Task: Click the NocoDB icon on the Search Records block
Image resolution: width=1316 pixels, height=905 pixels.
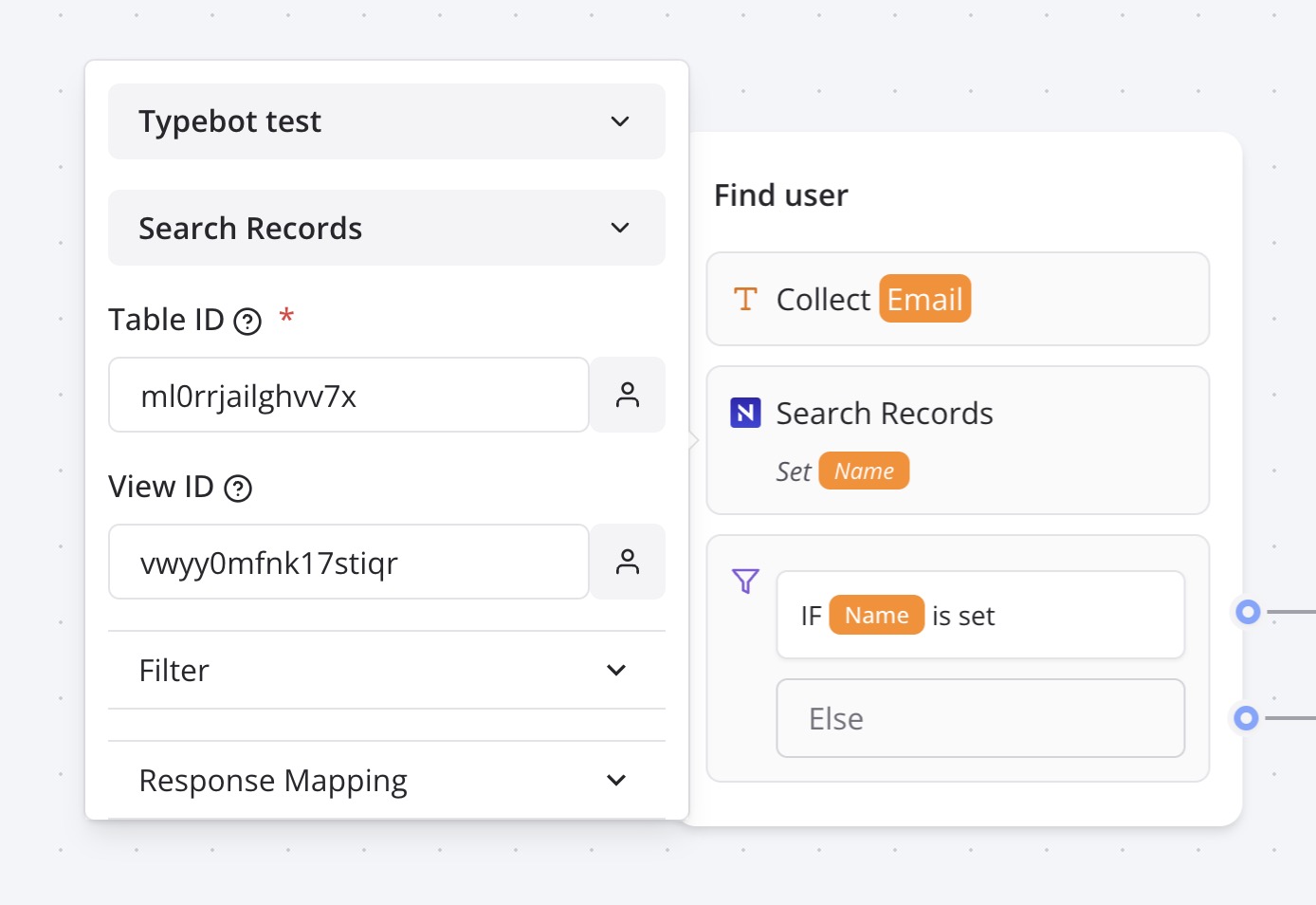Action: tap(746, 413)
